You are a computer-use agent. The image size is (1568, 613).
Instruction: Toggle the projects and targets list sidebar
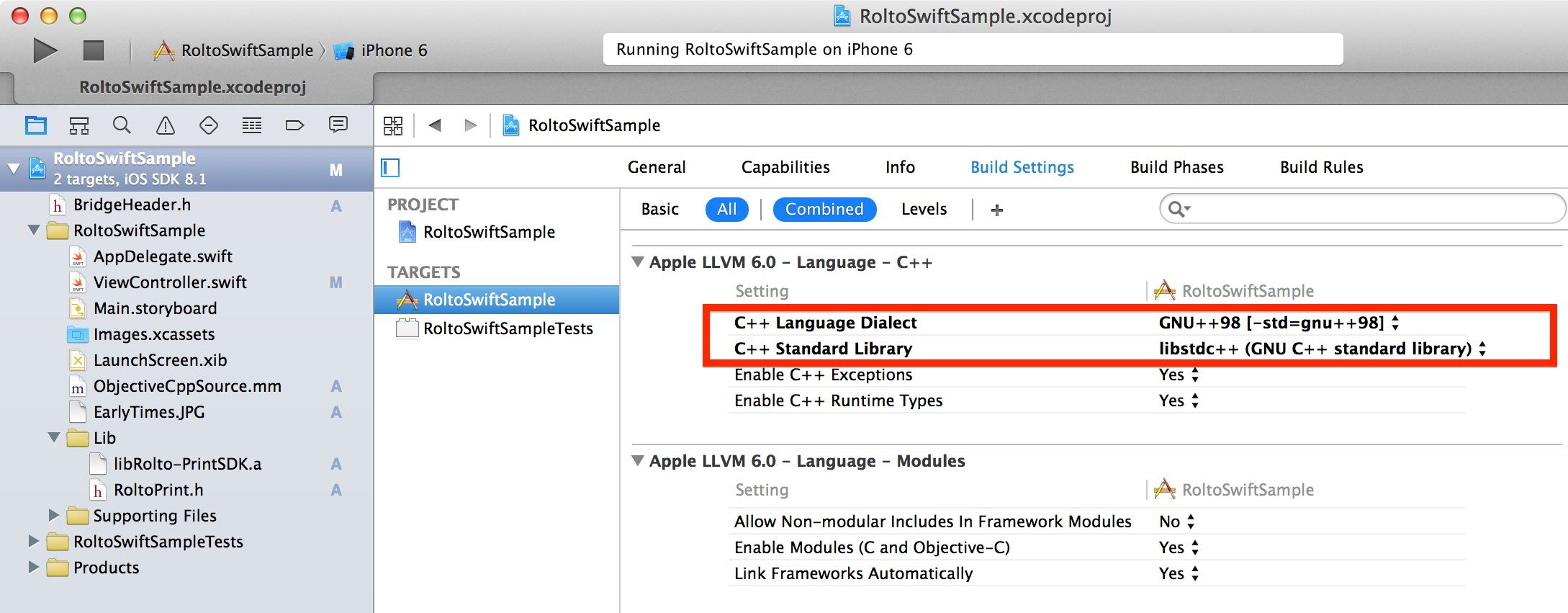tap(390, 168)
